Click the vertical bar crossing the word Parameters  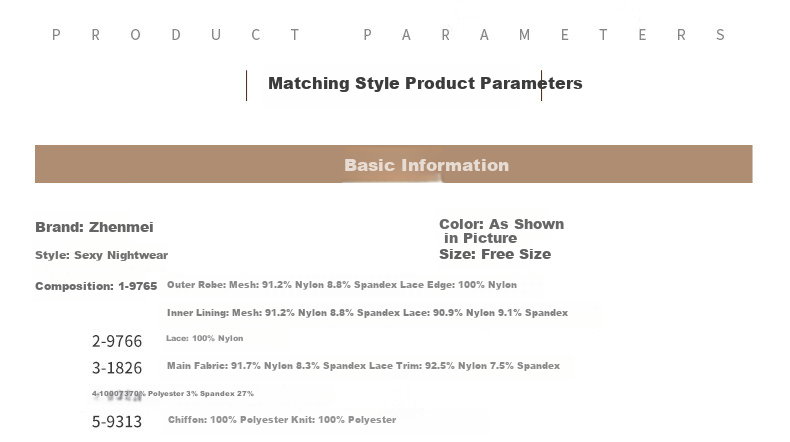542,86
